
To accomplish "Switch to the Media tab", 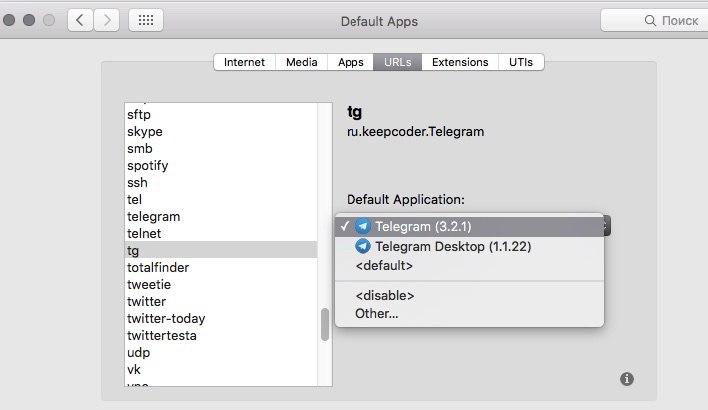I will pyautogui.click(x=302, y=62).
